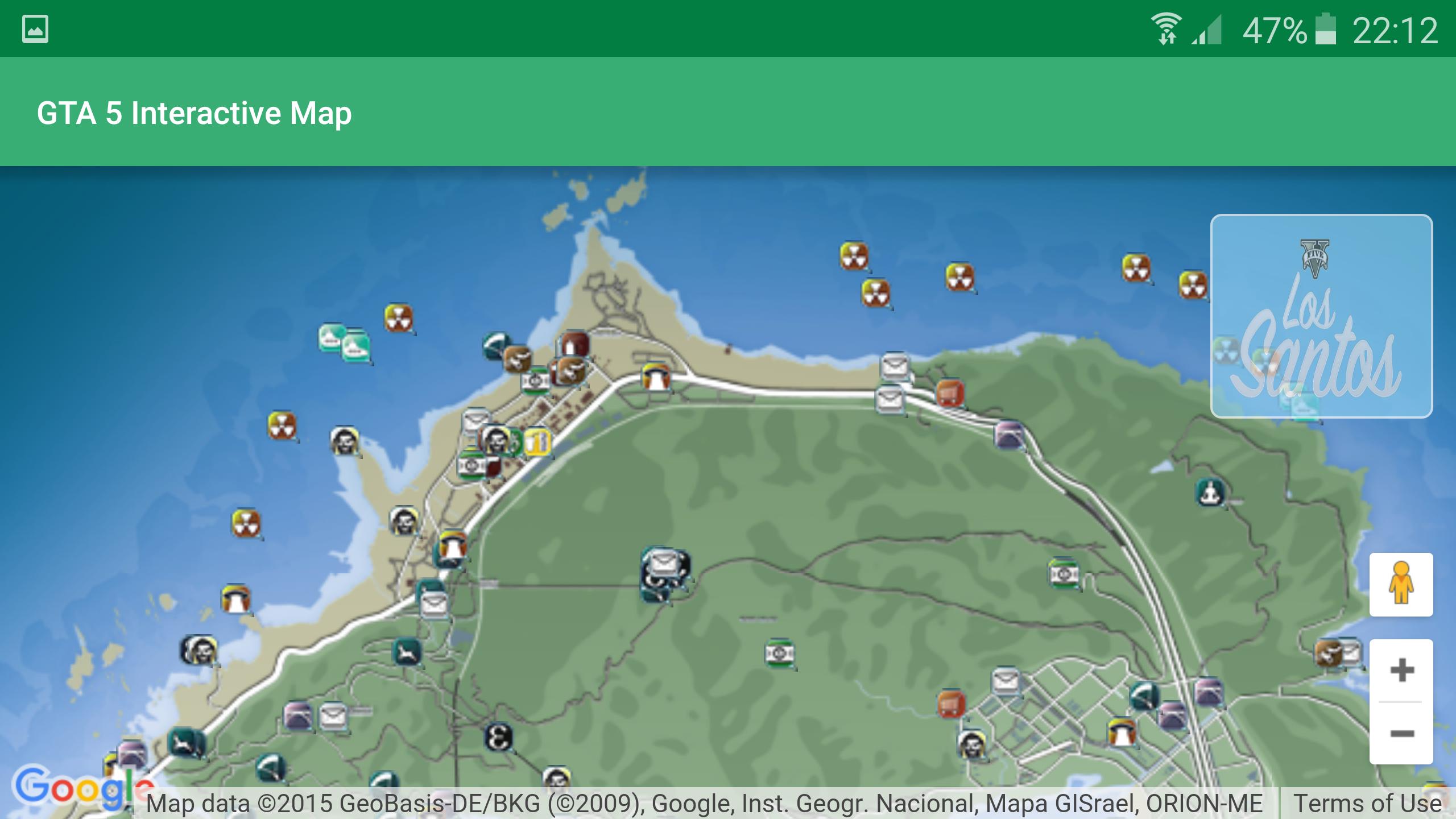Tap lone cash marker in central hills

779,653
